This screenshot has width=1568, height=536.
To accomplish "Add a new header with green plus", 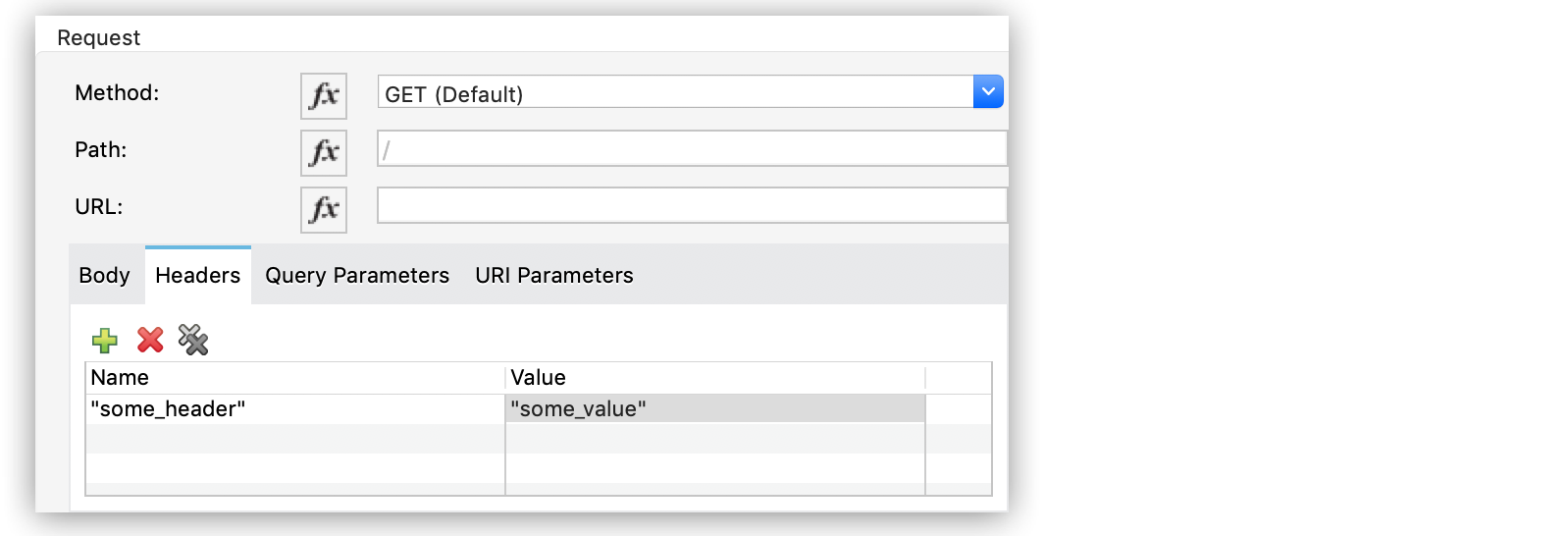I will click(105, 341).
